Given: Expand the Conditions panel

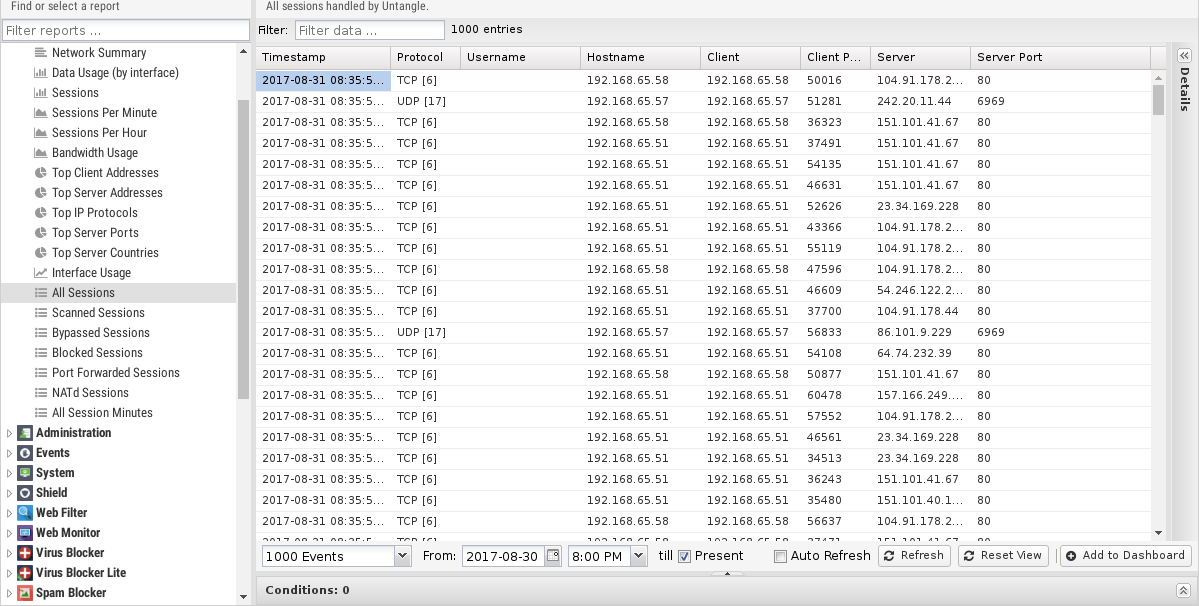Looking at the screenshot, I should pos(1183,591).
